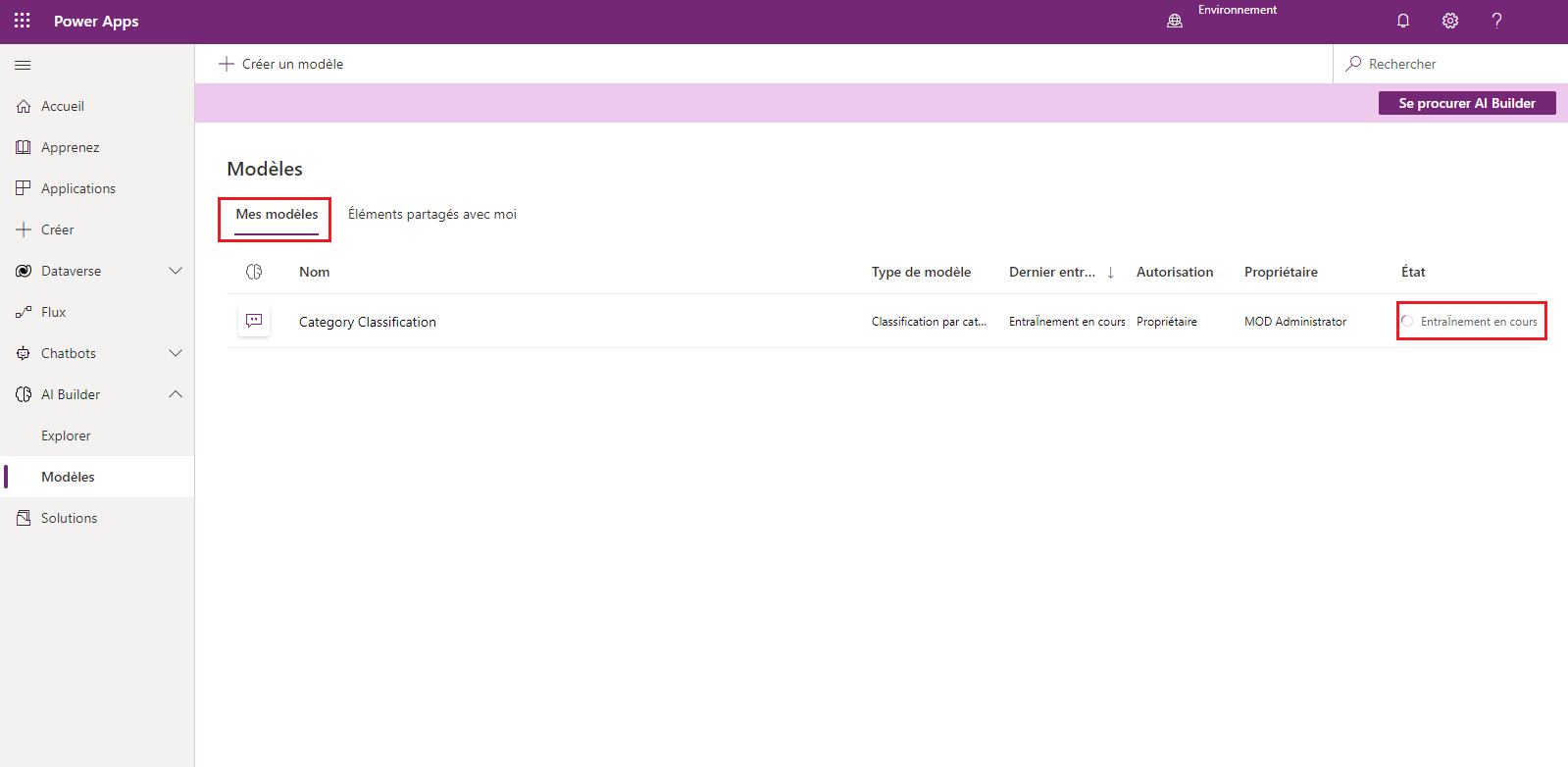Open the Category Classification model
The width and height of the screenshot is (1568, 767).
click(368, 322)
